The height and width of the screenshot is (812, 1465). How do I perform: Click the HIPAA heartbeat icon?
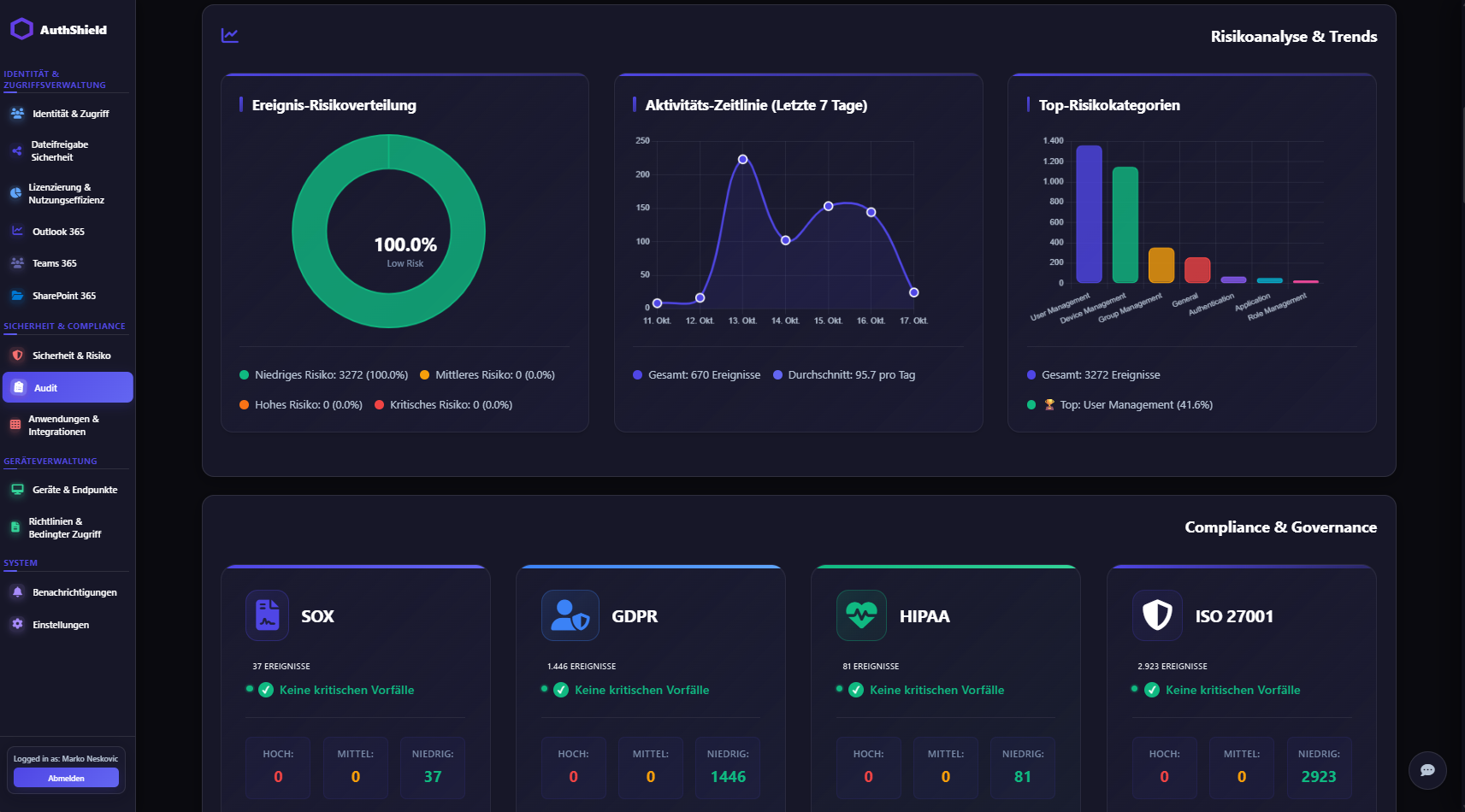click(861, 615)
